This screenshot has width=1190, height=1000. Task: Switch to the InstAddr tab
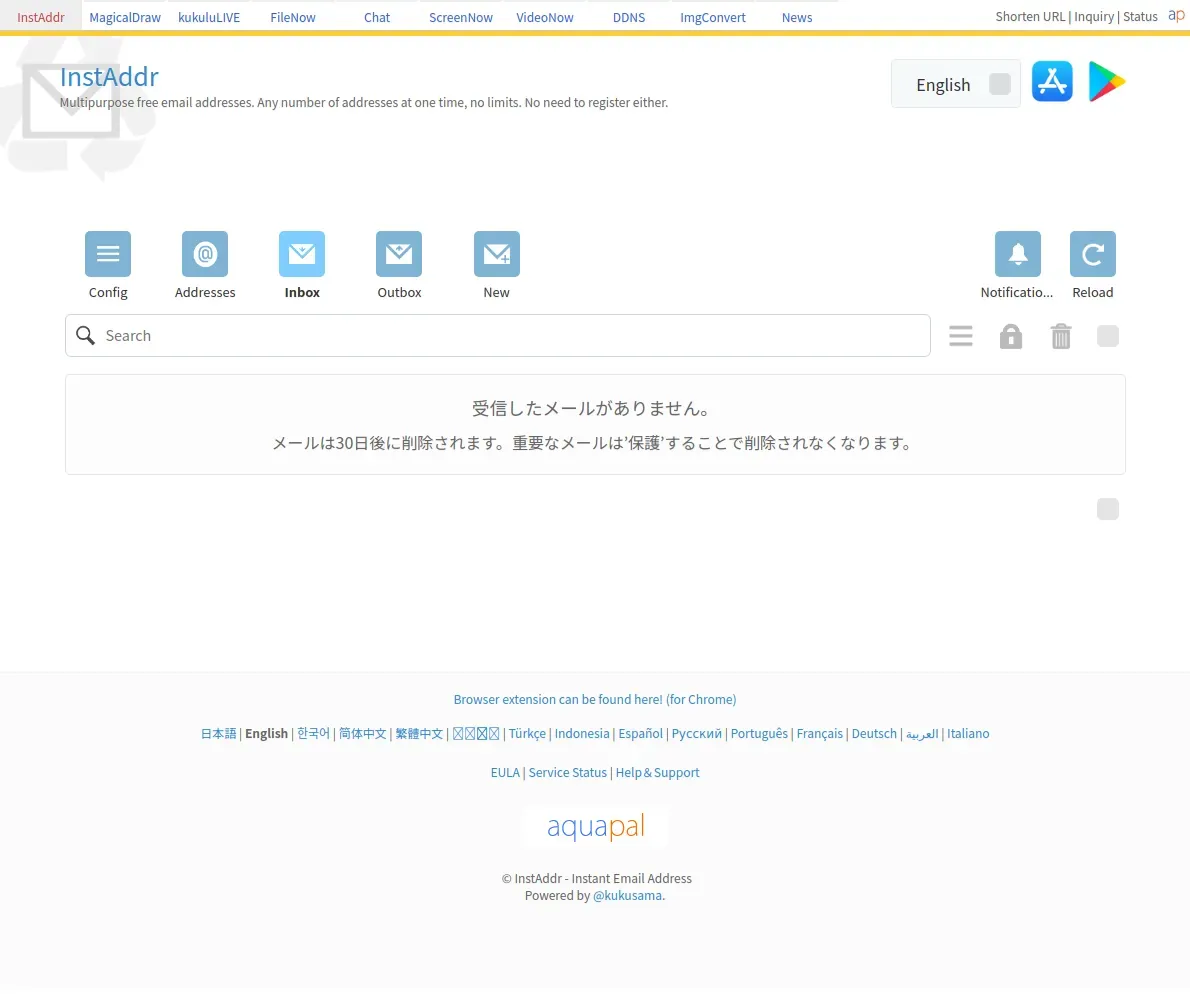click(41, 17)
